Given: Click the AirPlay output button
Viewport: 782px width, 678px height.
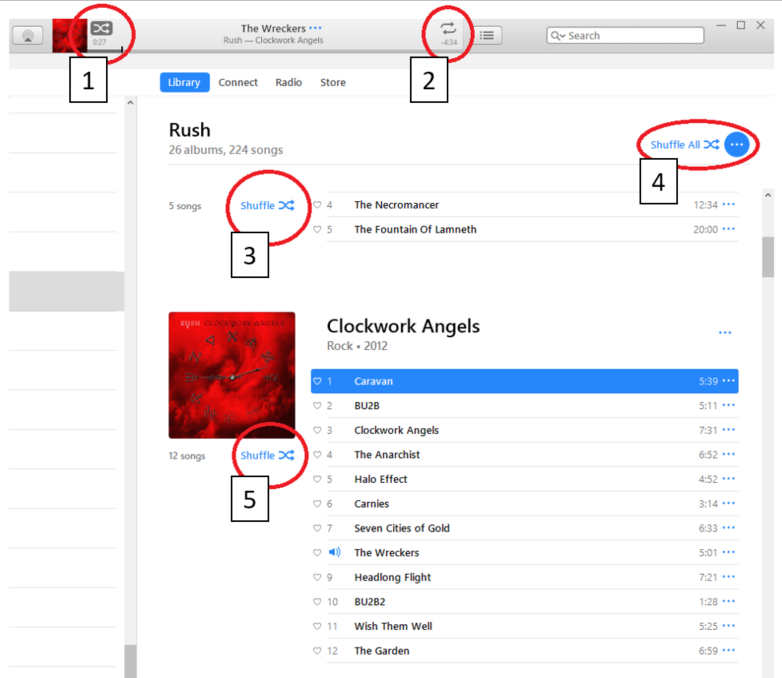Looking at the screenshot, I should (x=28, y=35).
